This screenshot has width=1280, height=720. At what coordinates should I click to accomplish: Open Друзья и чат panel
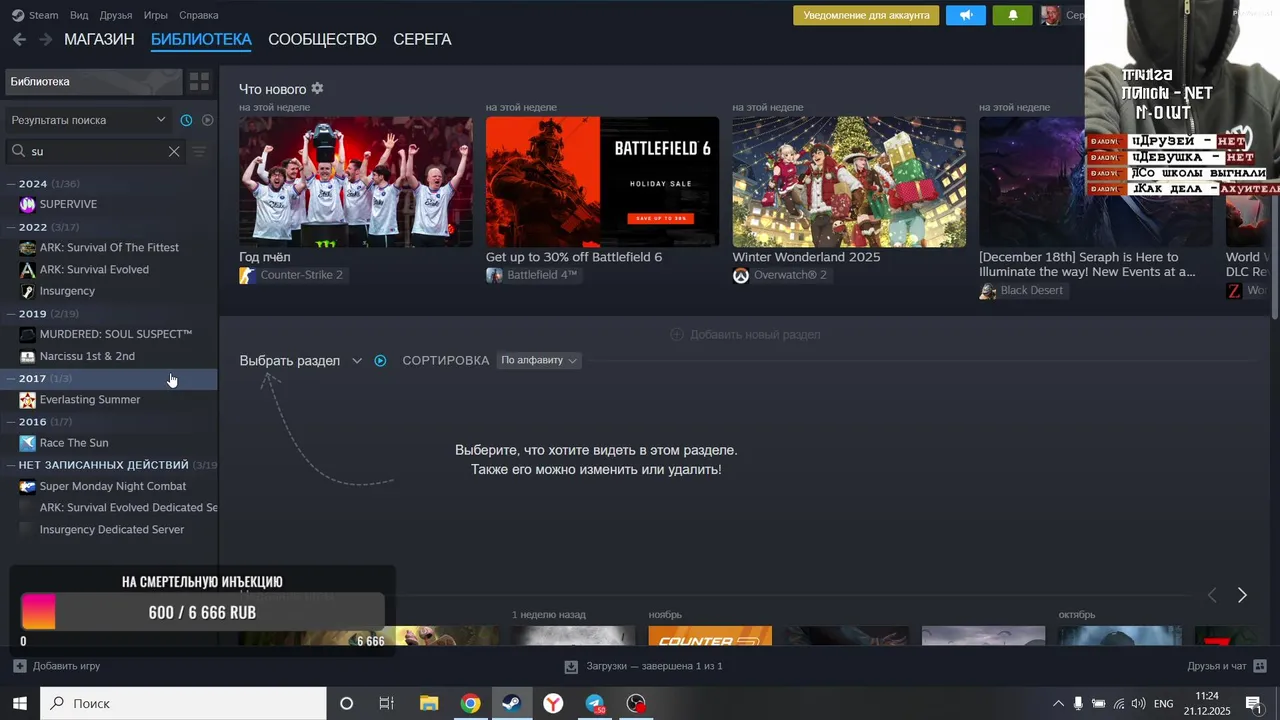tap(1227, 666)
